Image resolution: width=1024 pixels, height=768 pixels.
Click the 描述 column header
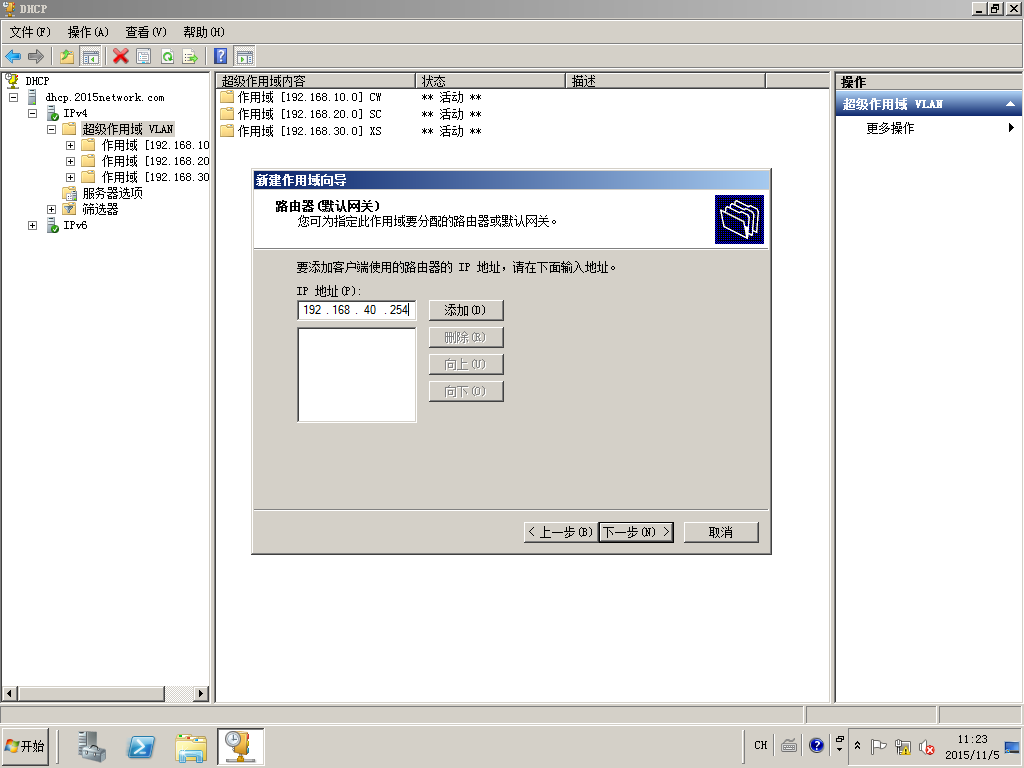pyautogui.click(x=665, y=81)
